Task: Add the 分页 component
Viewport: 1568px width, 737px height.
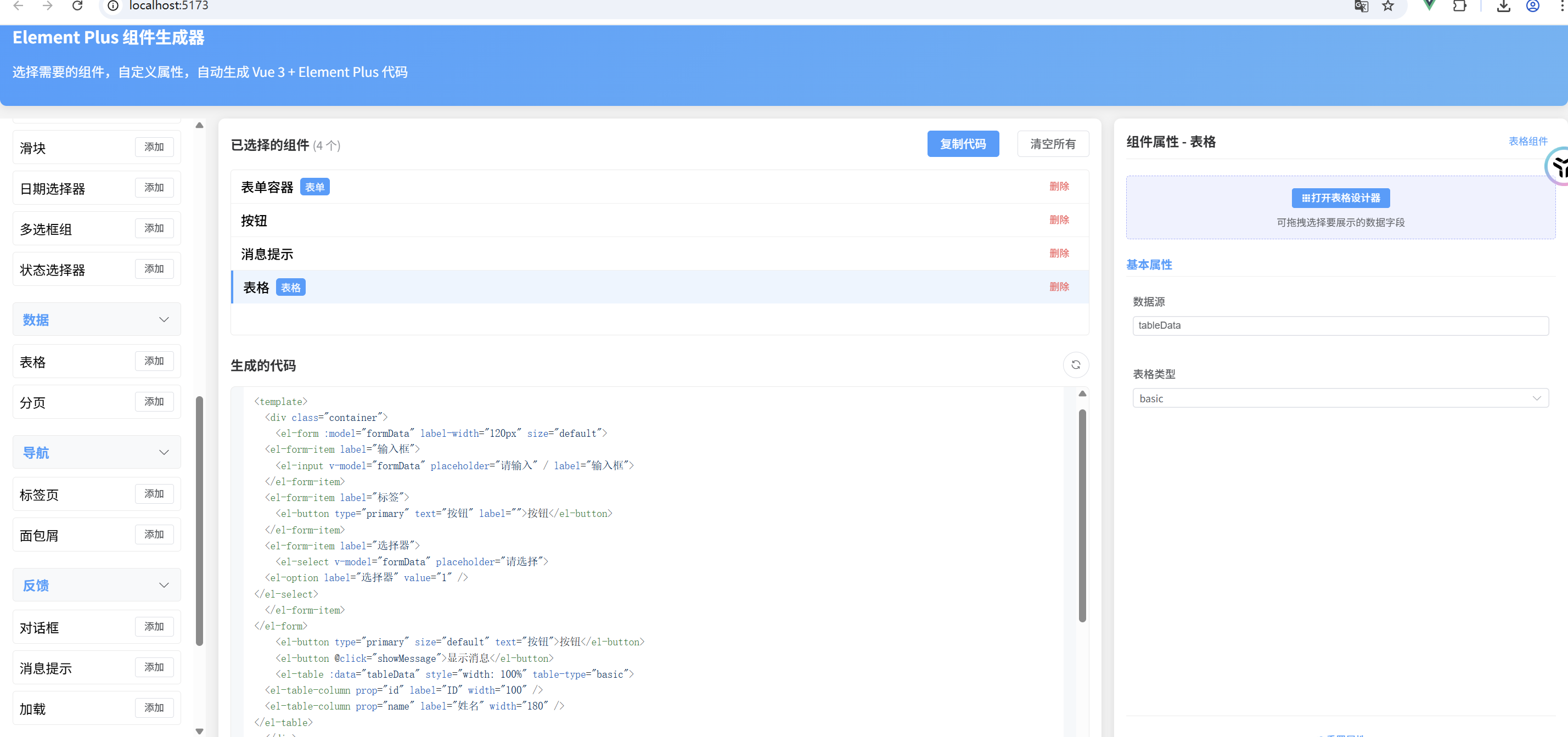Action: [x=154, y=402]
